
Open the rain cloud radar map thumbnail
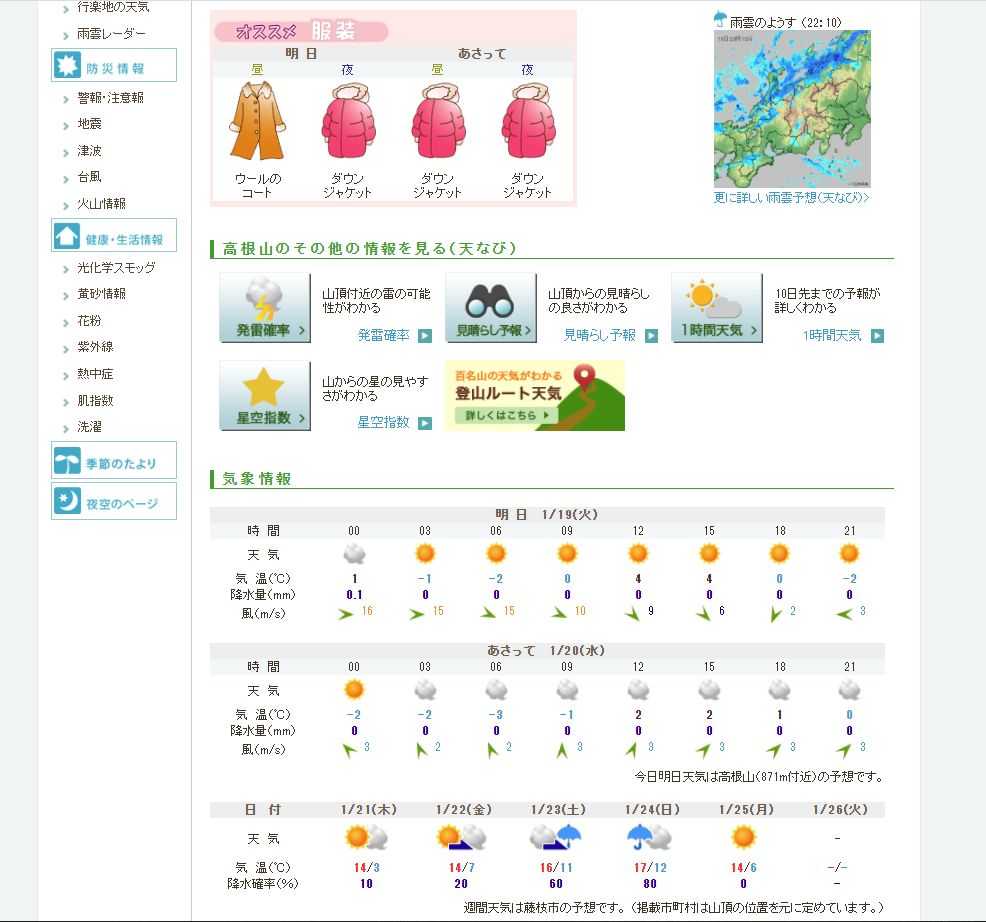coord(792,108)
